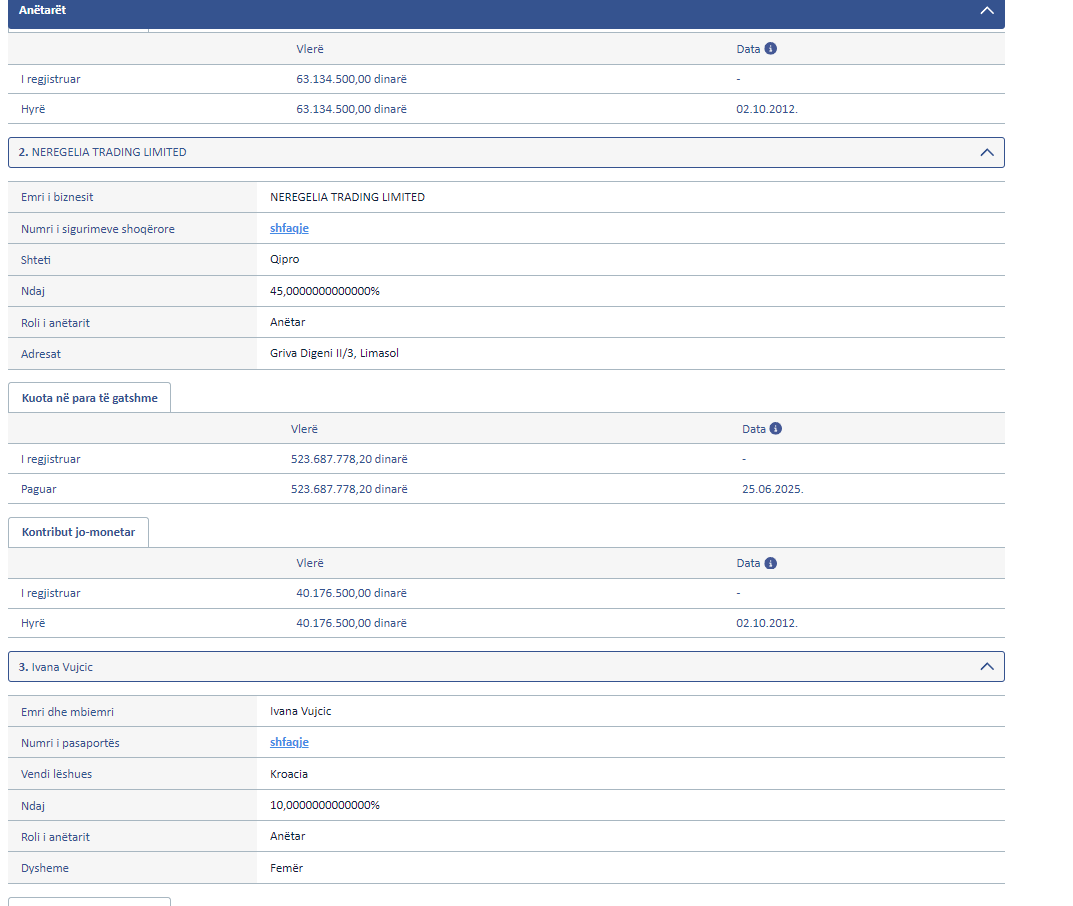This screenshot has height=906, width=1073.
Task: Click the Emri dhe mbiemri label
Action: 67,712
